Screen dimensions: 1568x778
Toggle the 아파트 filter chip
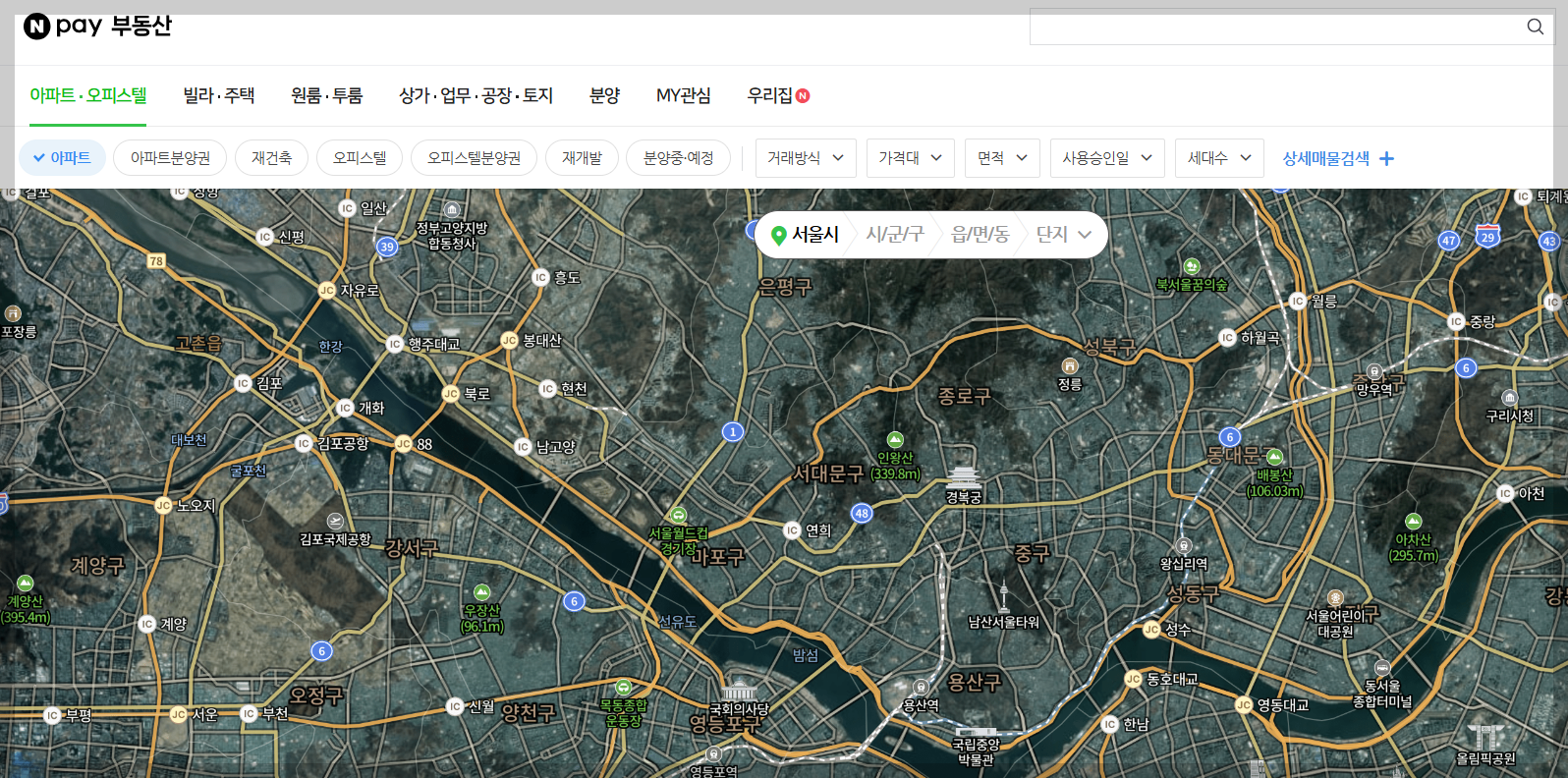(62, 157)
